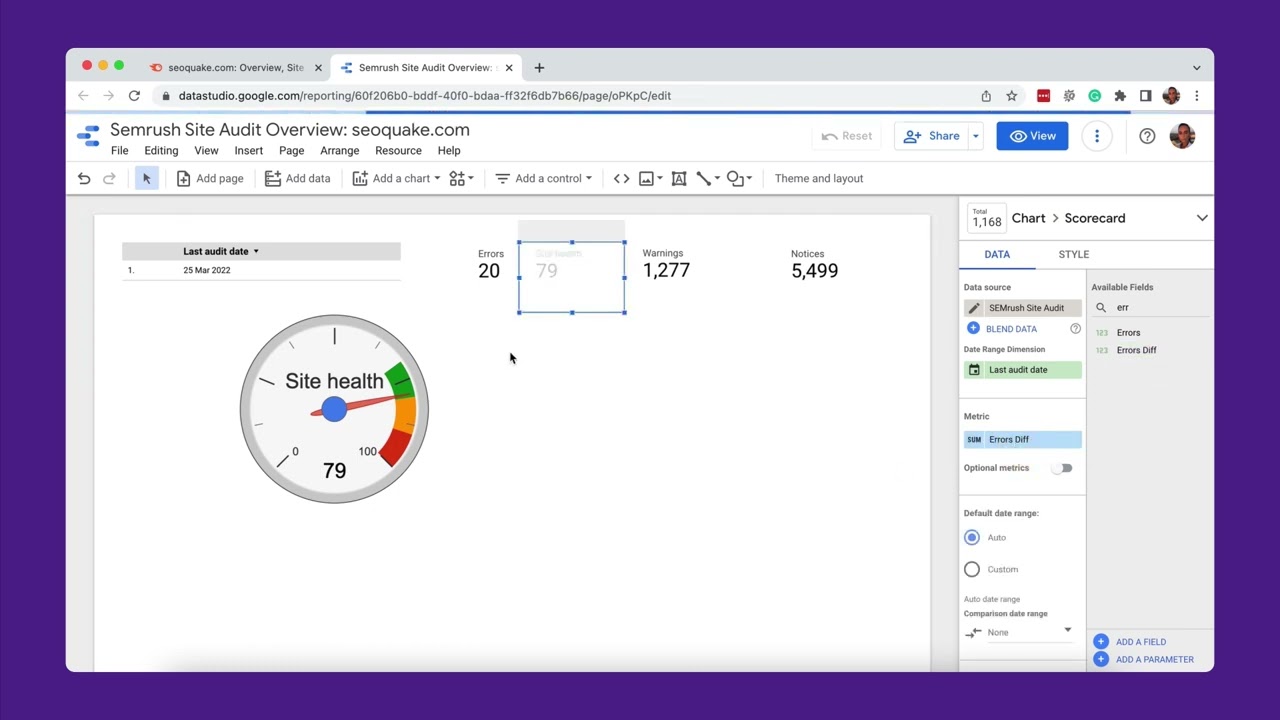Image resolution: width=1280 pixels, height=720 pixels.
Task: Edit the SEMrush Site Audit data source pencil
Action: [973, 307]
